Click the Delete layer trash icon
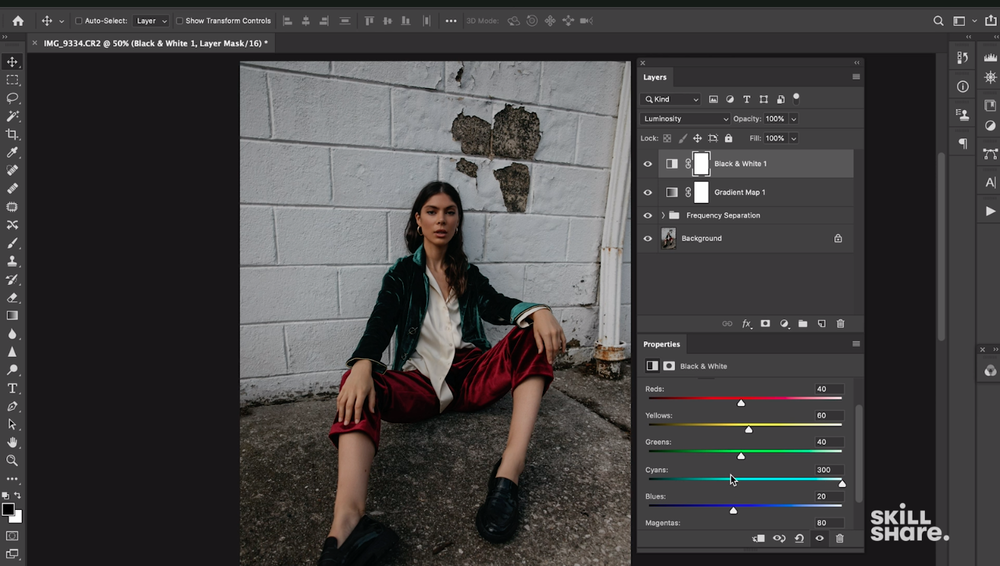 pyautogui.click(x=840, y=324)
